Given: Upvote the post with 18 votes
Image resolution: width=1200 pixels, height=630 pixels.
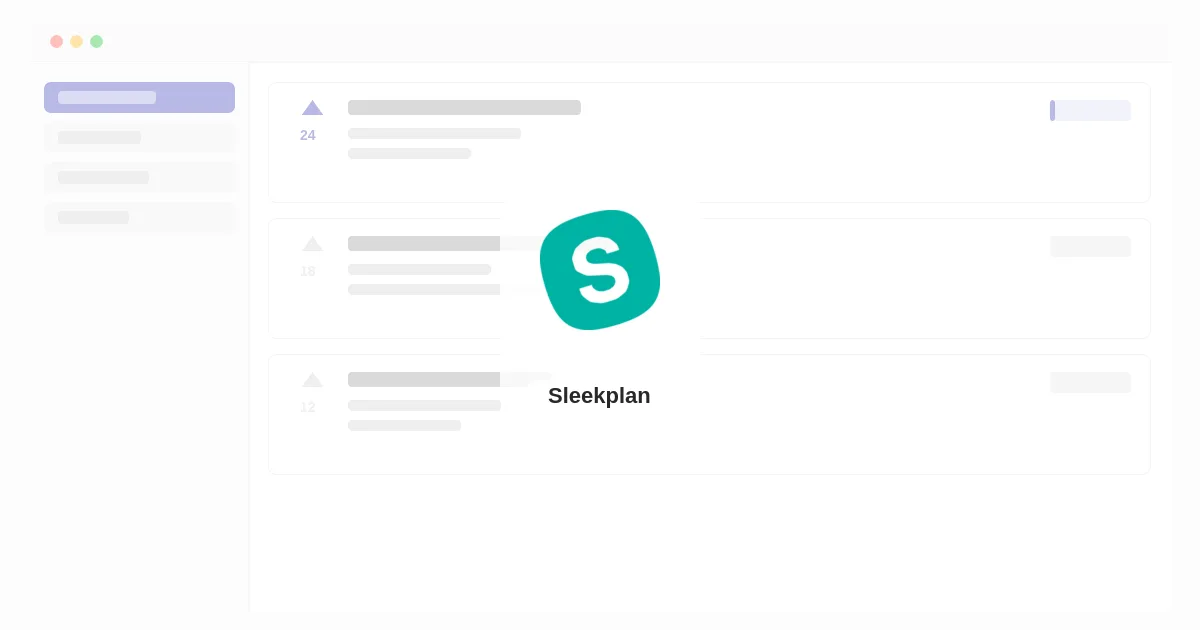Looking at the screenshot, I should pos(312,244).
